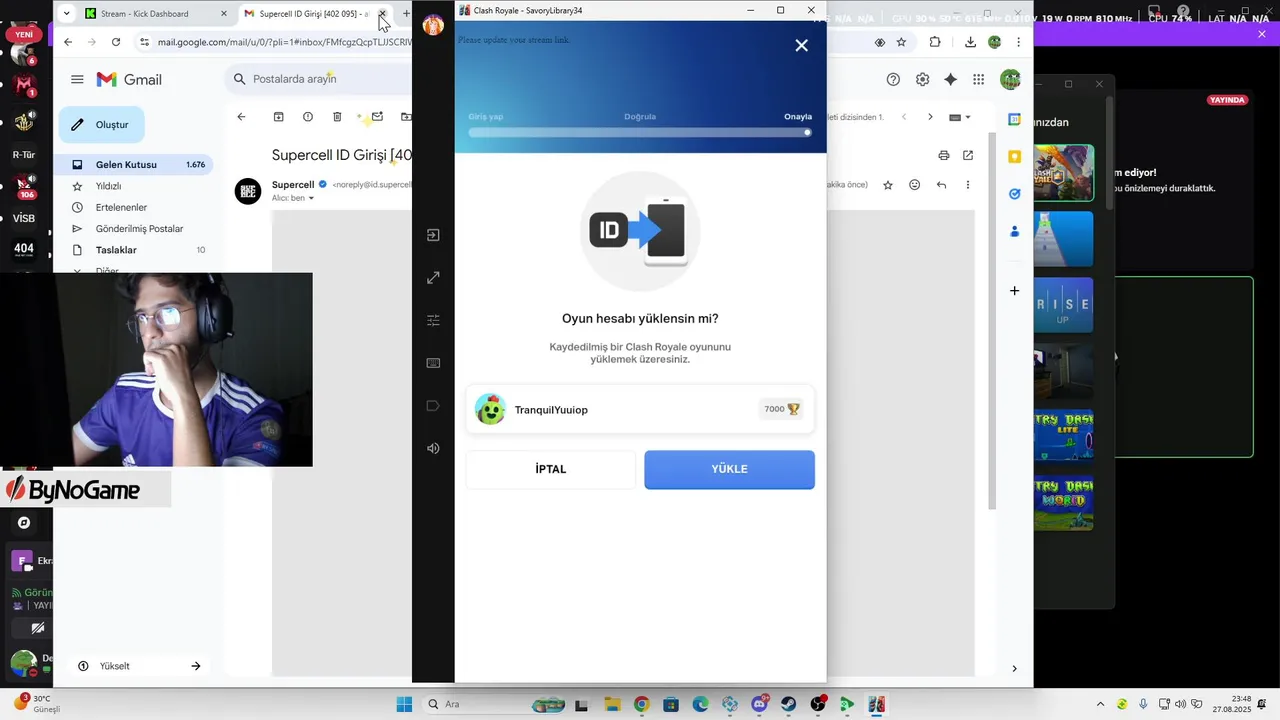Viewport: 1280px width, 720px height.
Task: Open the email's more options three dots
Action: click(967, 185)
